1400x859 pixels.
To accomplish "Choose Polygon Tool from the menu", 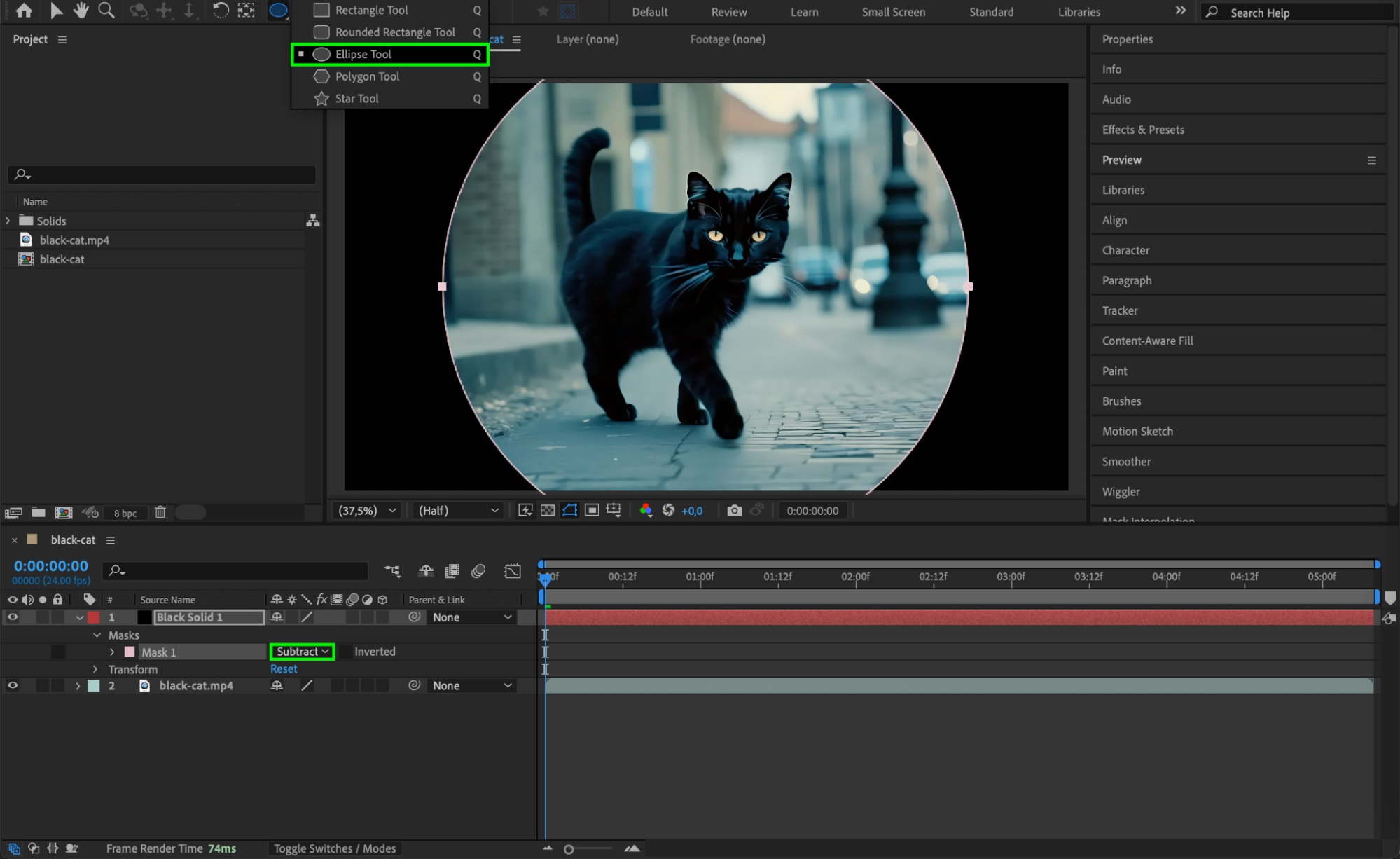I will click(x=367, y=76).
